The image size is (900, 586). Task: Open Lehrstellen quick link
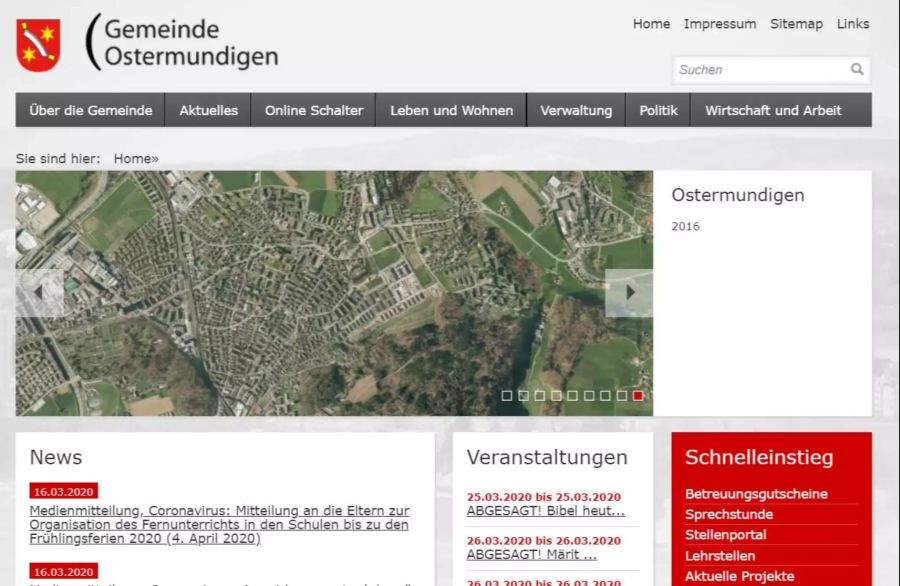tap(720, 556)
